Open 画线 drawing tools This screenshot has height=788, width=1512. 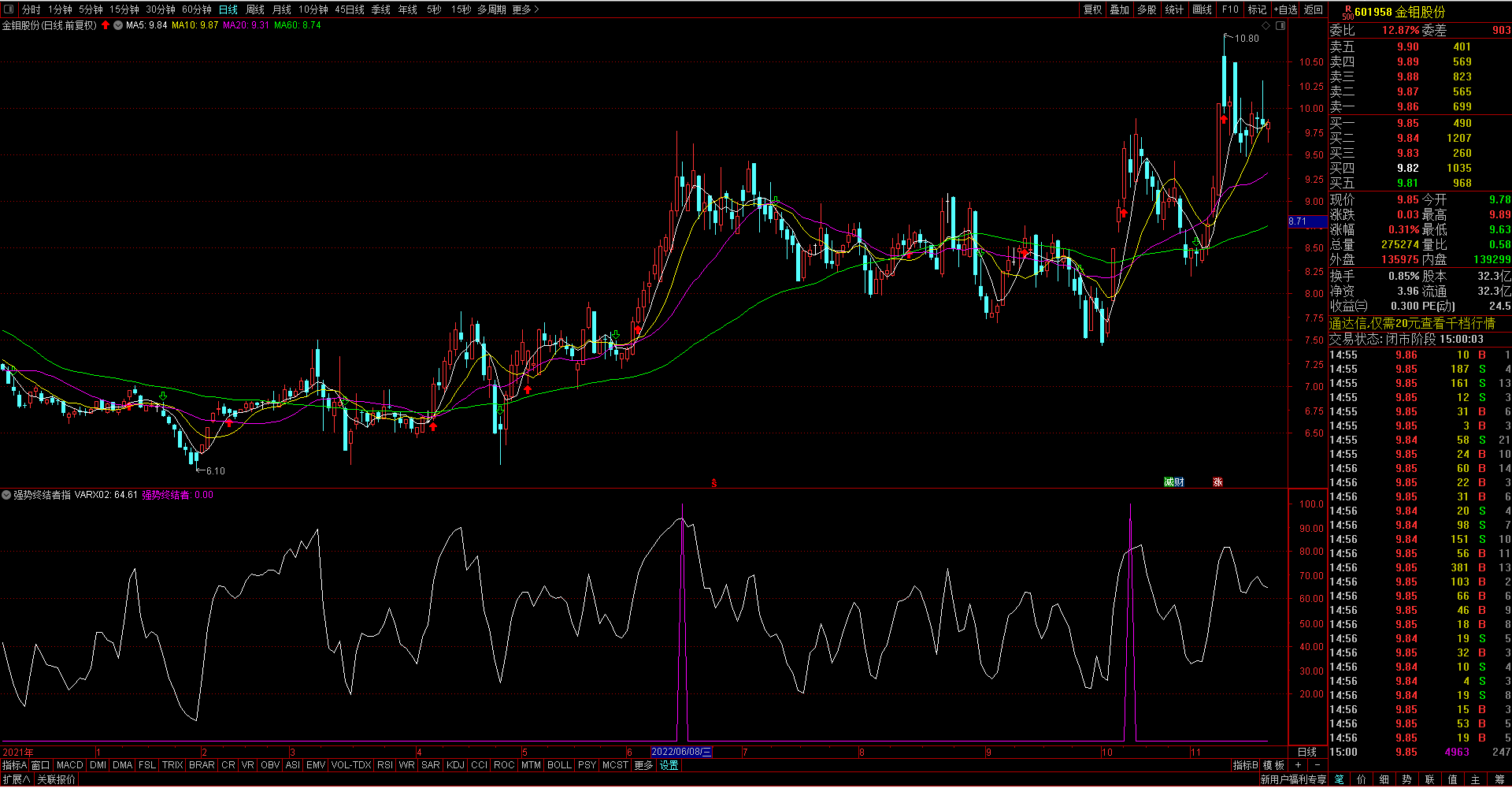[1203, 9]
